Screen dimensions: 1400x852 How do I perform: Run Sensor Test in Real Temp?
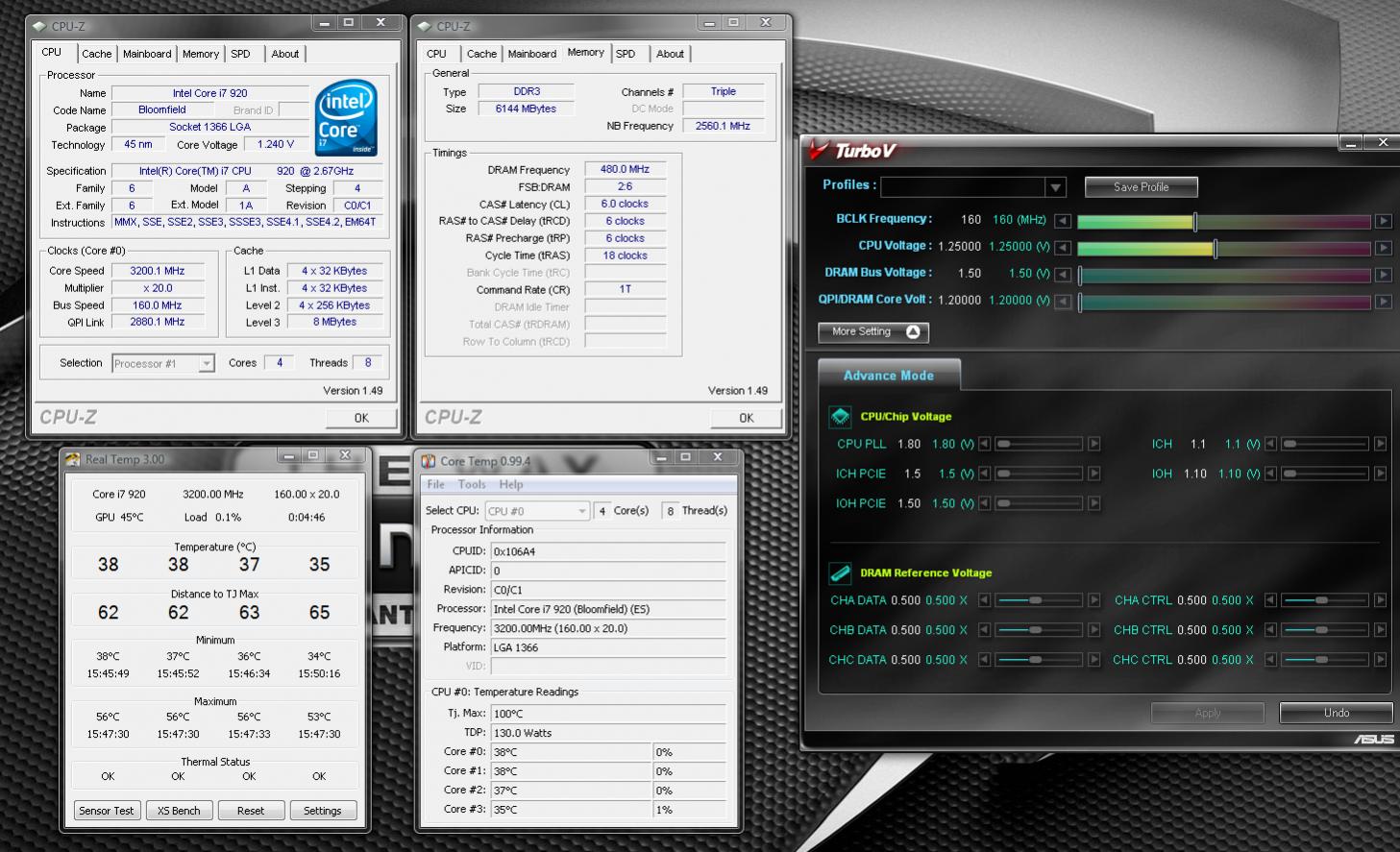click(x=107, y=811)
